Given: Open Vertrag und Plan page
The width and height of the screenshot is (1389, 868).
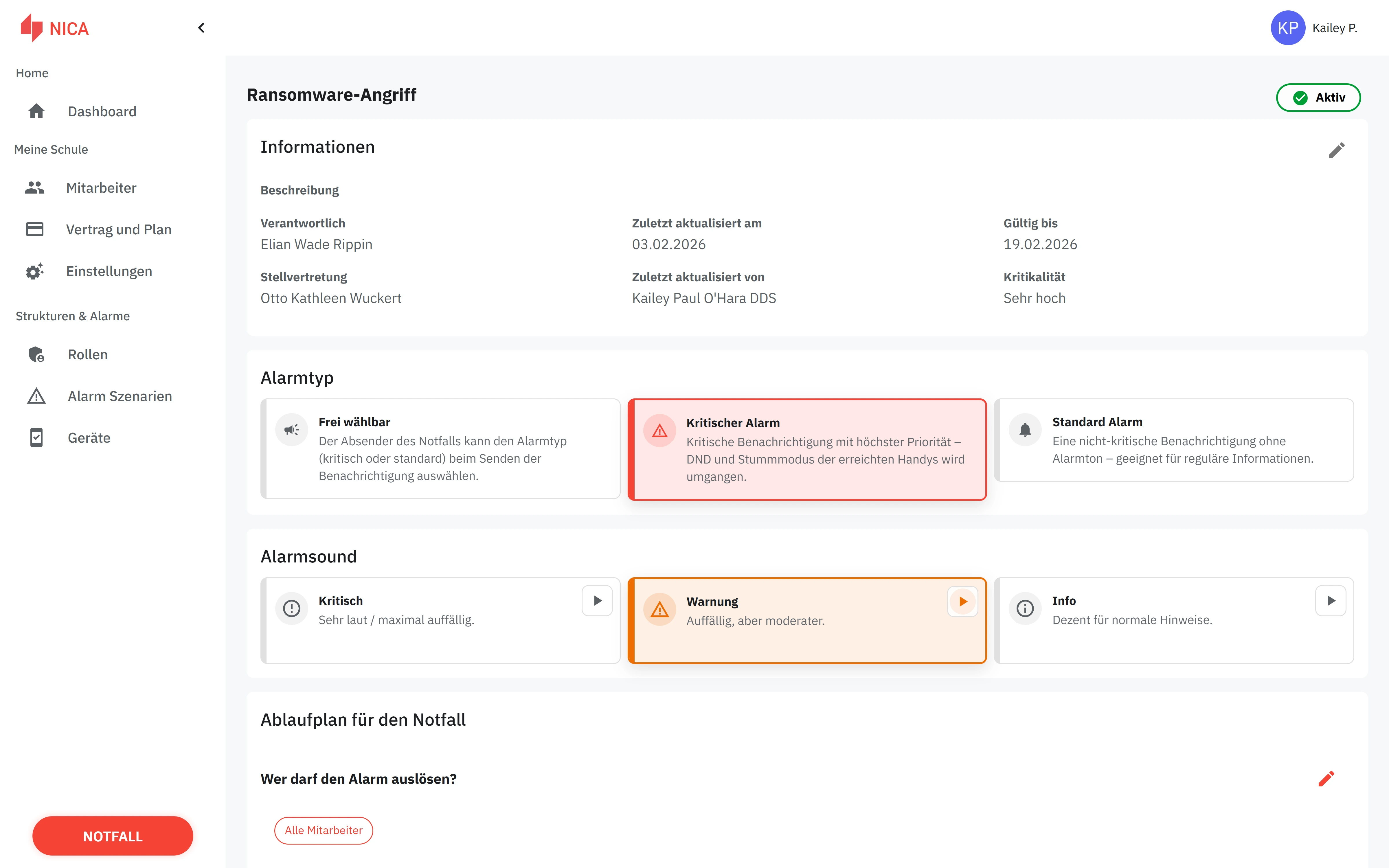Looking at the screenshot, I should point(119,230).
